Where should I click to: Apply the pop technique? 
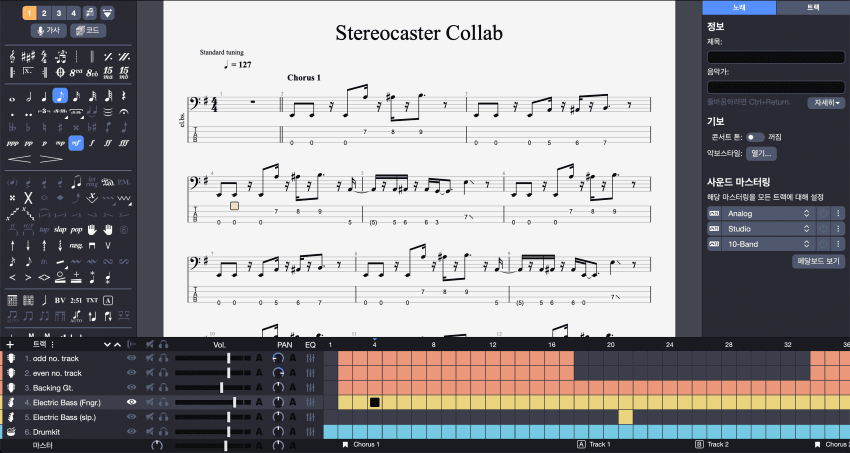coord(76,230)
